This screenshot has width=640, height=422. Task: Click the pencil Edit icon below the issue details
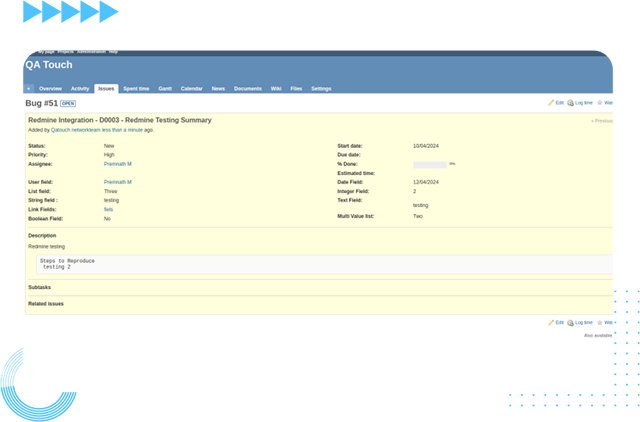click(x=551, y=323)
